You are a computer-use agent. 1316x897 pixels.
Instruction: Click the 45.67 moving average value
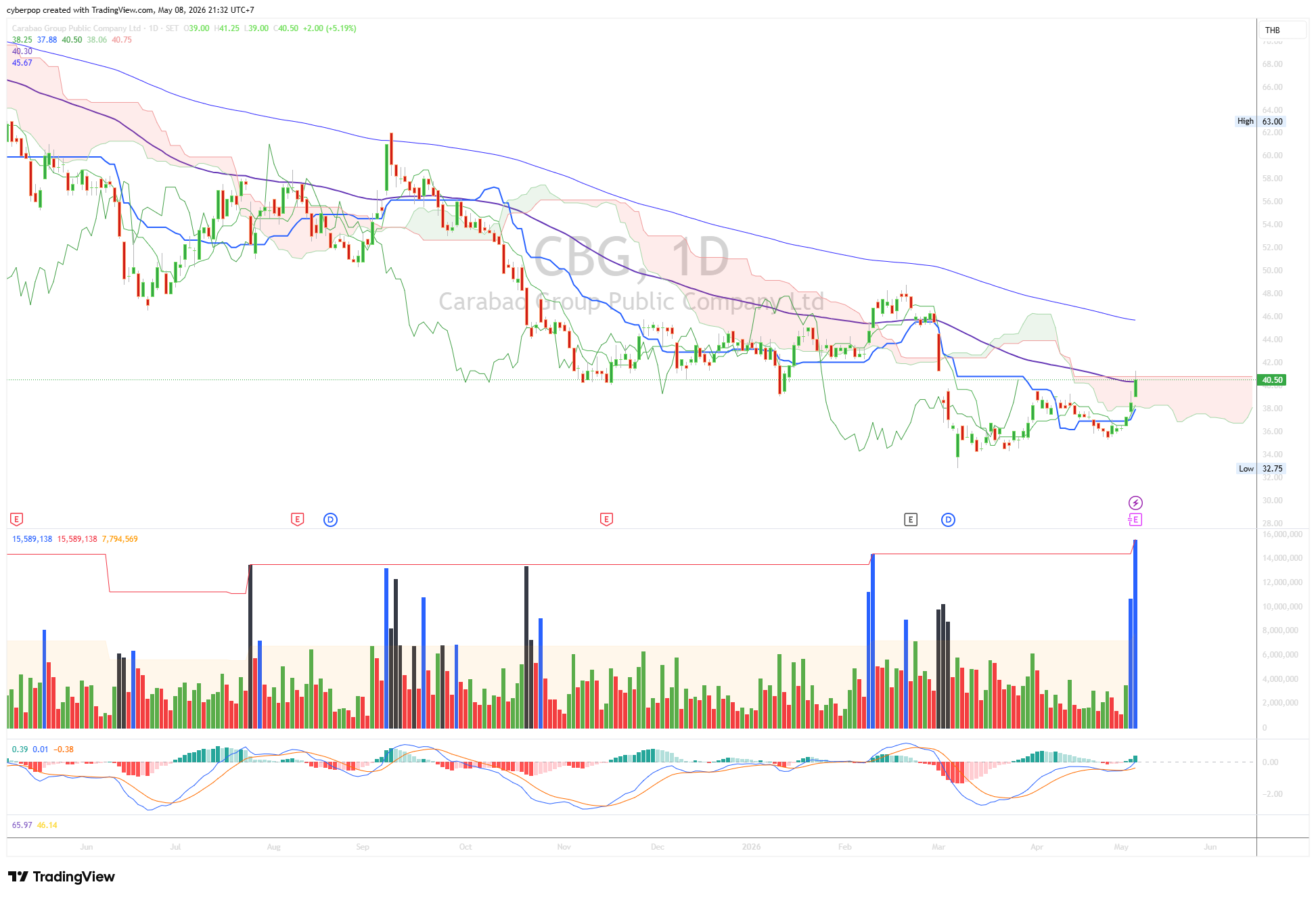click(x=22, y=63)
